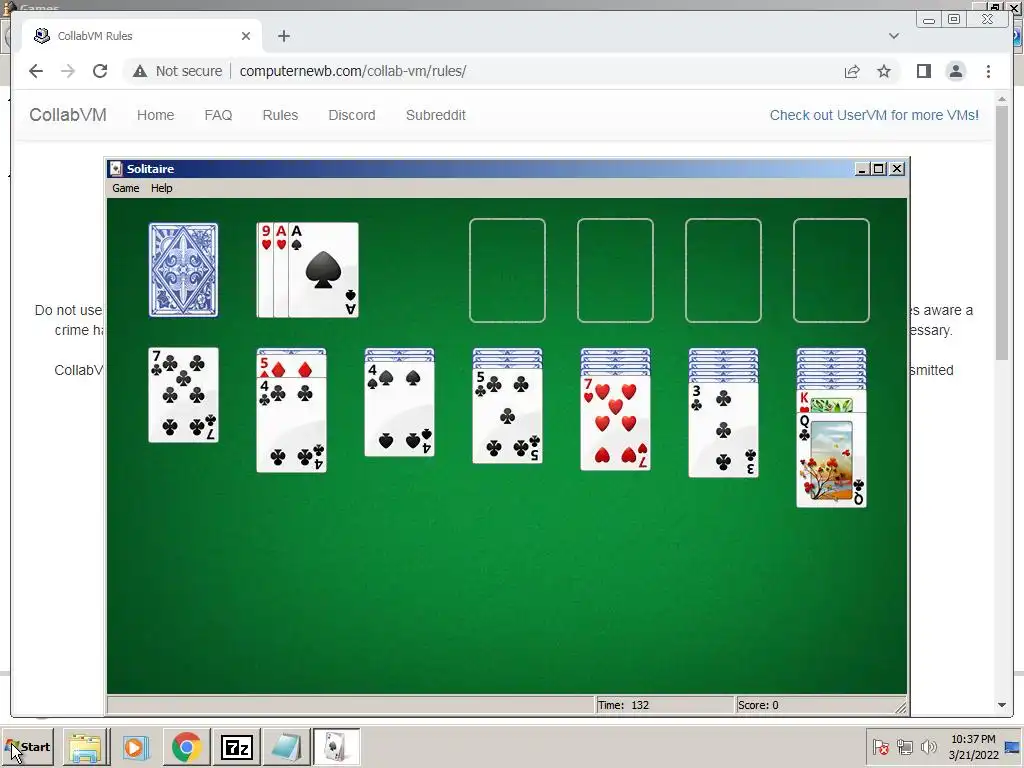Click the Solitaire title bar app icon
Image resolution: width=1024 pixels, height=768 pixels.
click(116, 168)
